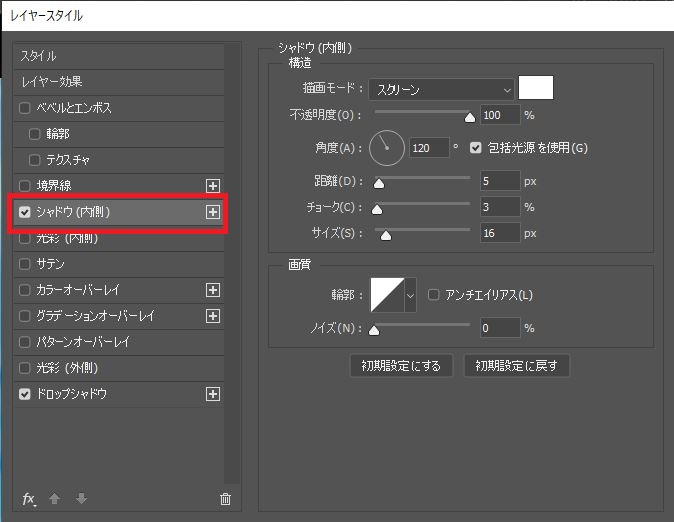674x522 pixels.
Task: Enable ベベルとエンボス checkbox
Action: (x=25, y=108)
